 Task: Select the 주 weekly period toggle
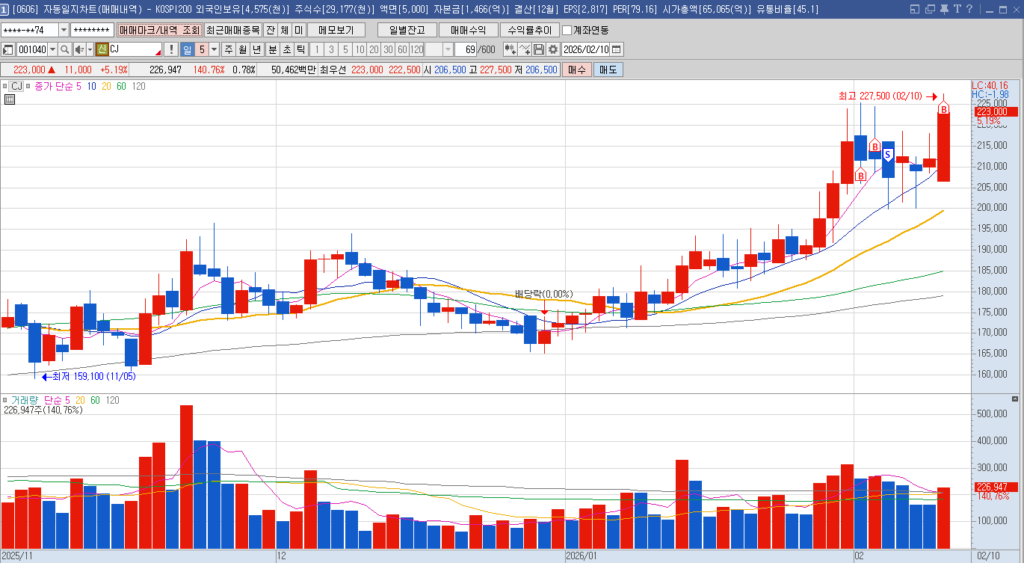pyautogui.click(x=228, y=49)
